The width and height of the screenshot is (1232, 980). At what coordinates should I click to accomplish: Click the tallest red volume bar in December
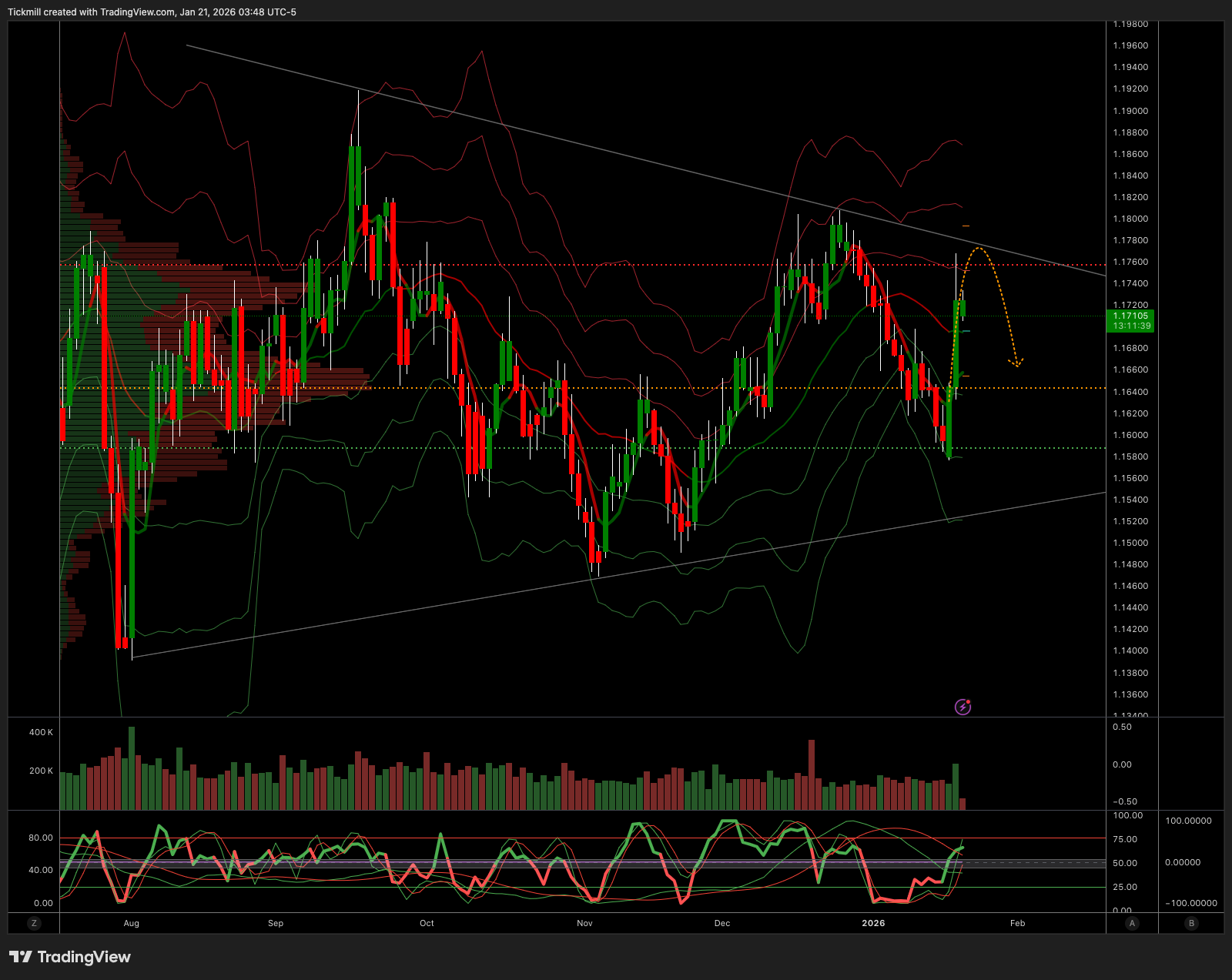pyautogui.click(x=811, y=774)
